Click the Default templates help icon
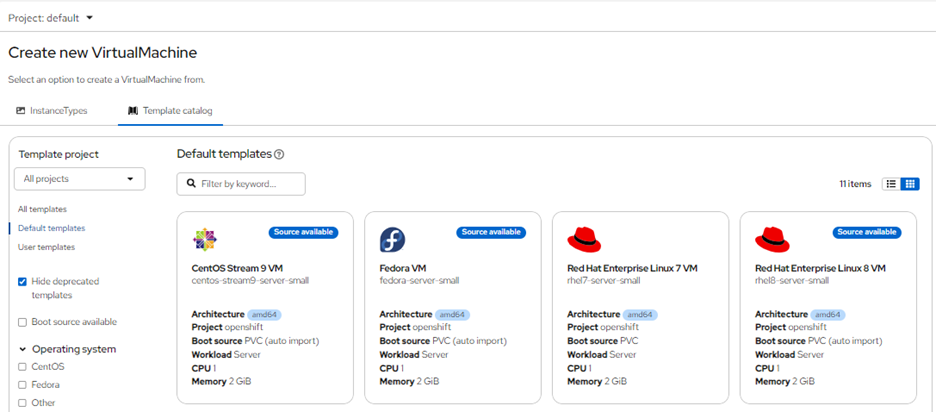This screenshot has width=936, height=412. (x=279, y=154)
